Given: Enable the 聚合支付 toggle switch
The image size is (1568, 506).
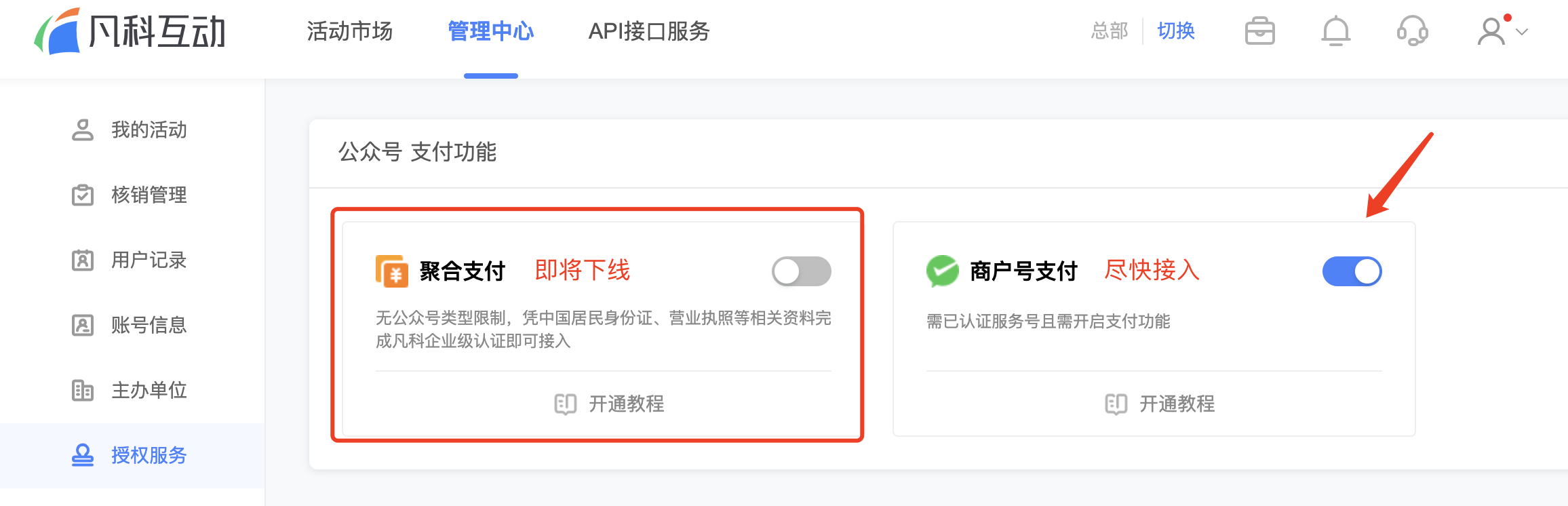Looking at the screenshot, I should [x=801, y=271].
